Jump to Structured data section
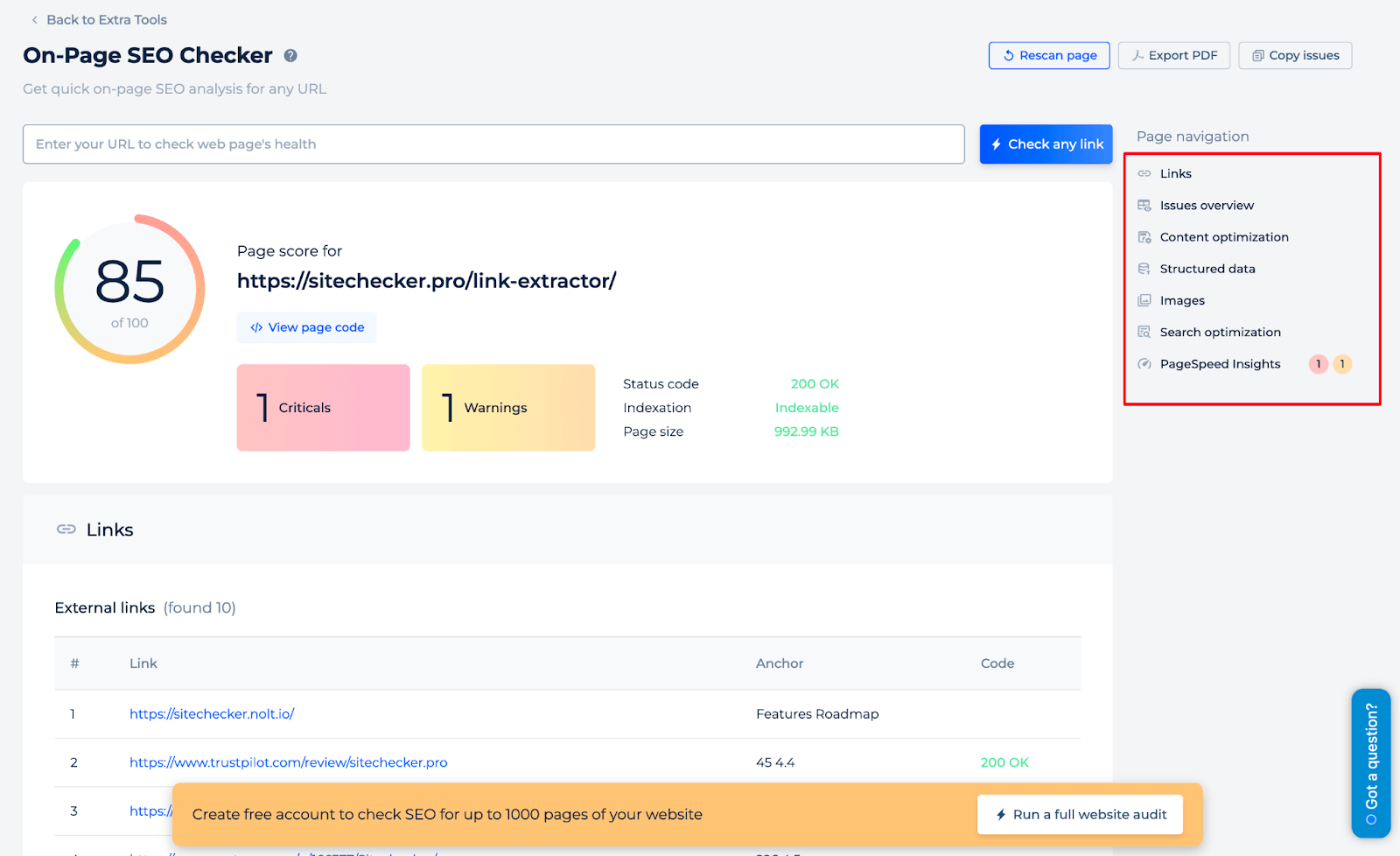Screen dimensions: 1400x856 coord(1207,269)
